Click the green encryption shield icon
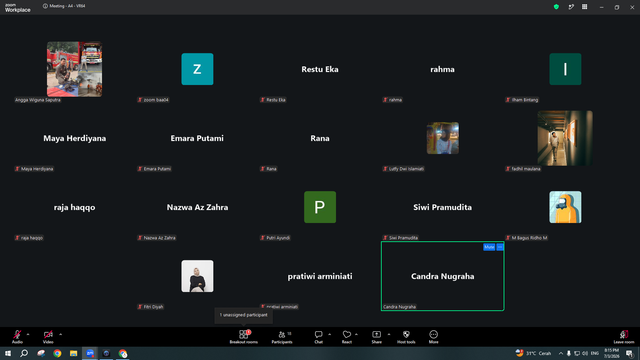The width and height of the screenshot is (640, 360). coord(556,7)
